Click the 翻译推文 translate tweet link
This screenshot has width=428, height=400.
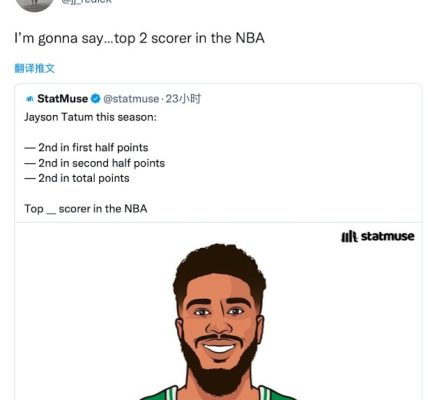(35, 68)
